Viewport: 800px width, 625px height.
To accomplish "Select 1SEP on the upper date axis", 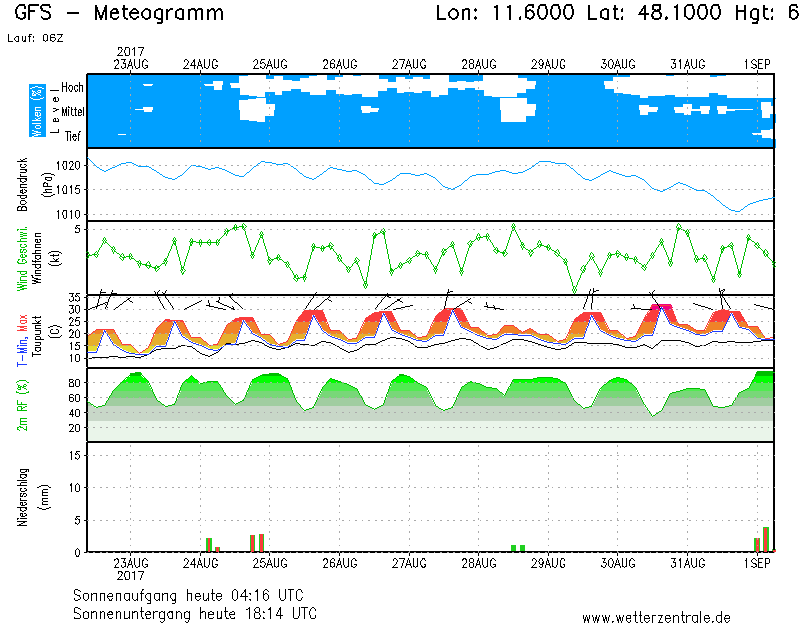I will (757, 65).
